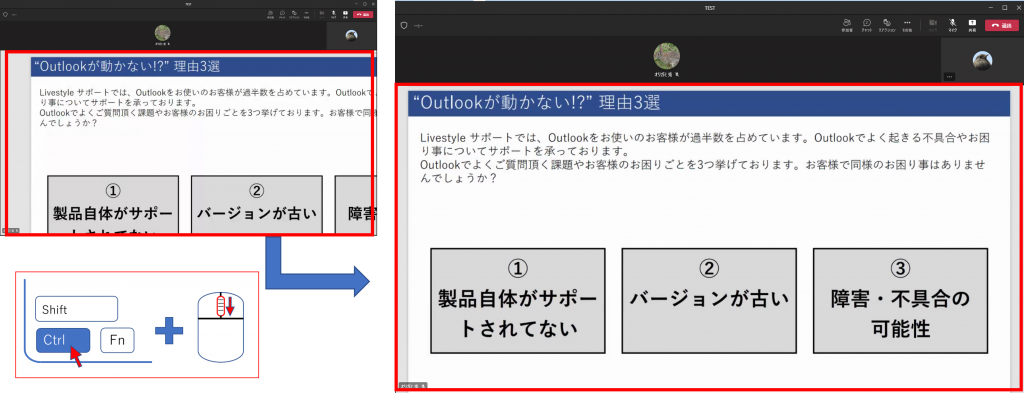Open More actions menu in larger window toolbar
Image resolution: width=1024 pixels, height=393 pixels.
click(x=906, y=25)
